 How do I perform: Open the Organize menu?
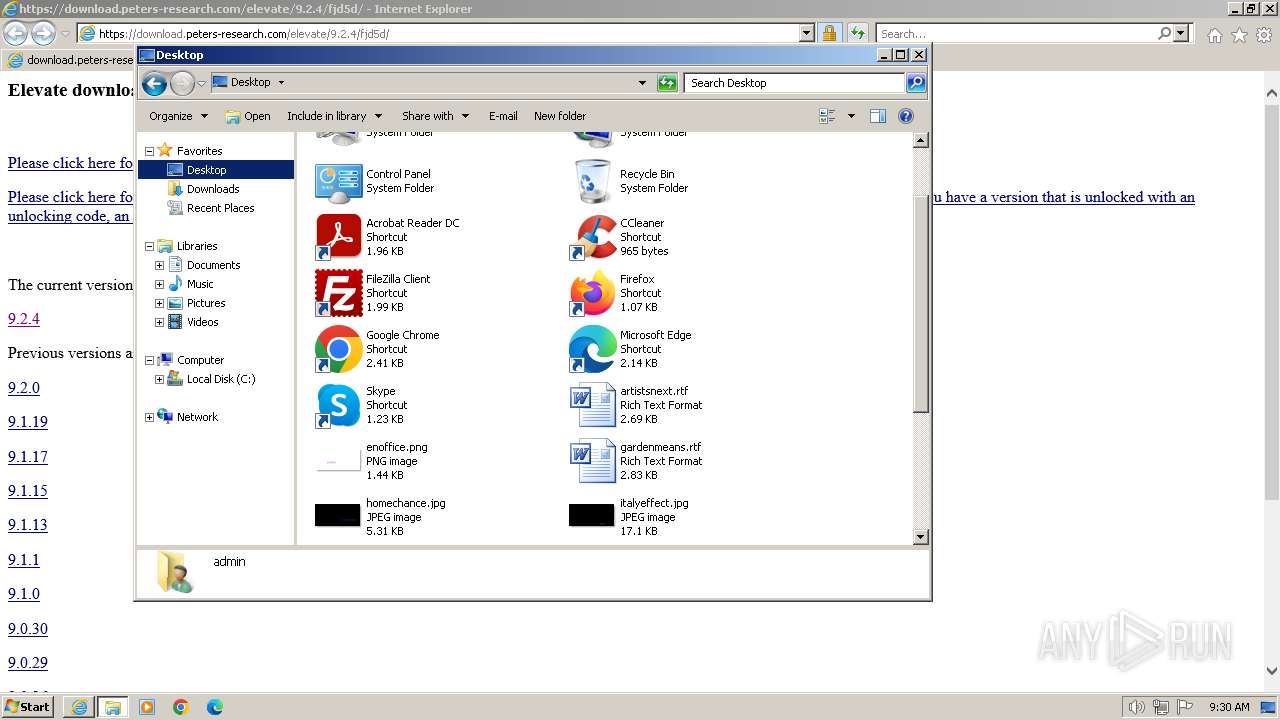(x=178, y=116)
